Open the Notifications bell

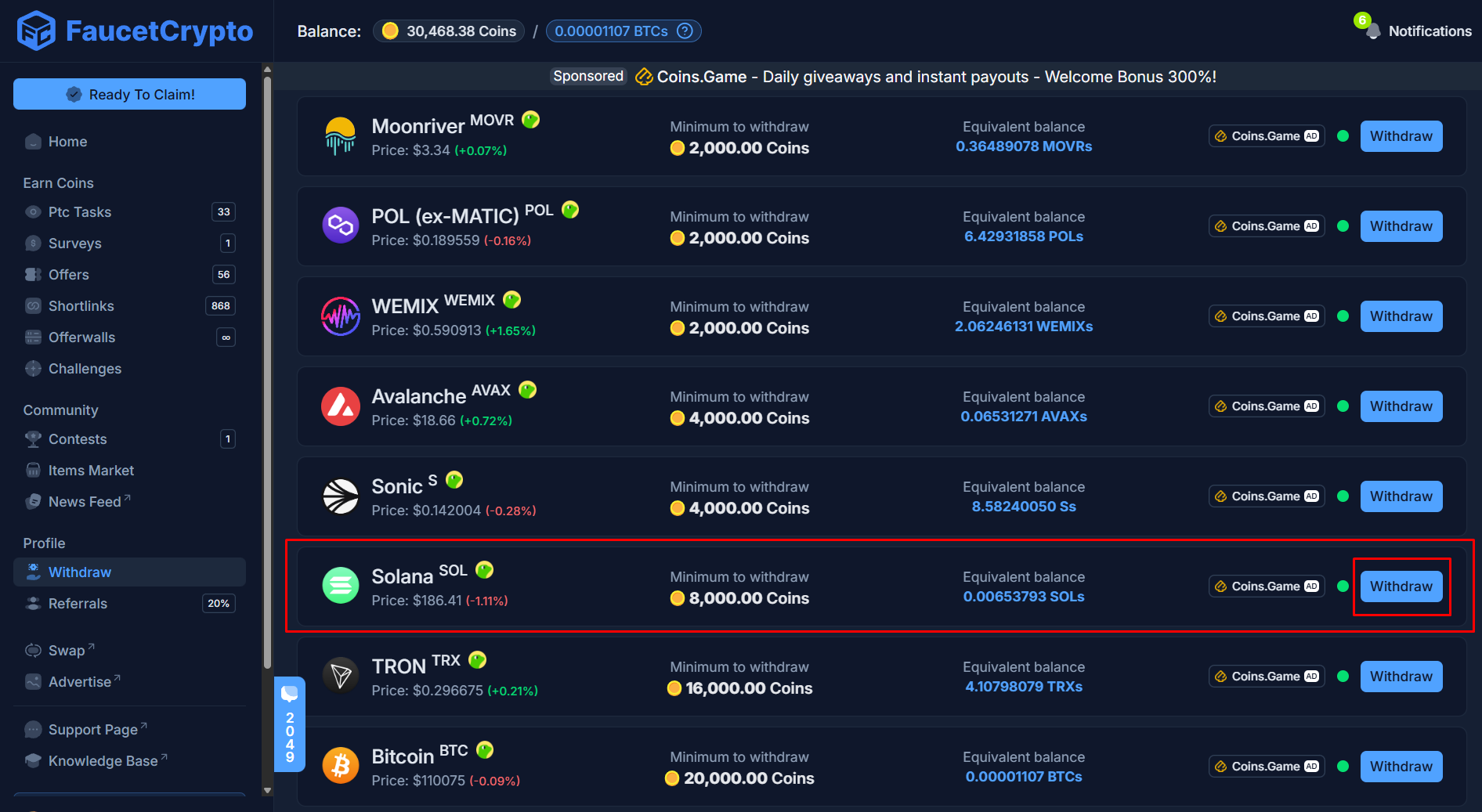1373,31
